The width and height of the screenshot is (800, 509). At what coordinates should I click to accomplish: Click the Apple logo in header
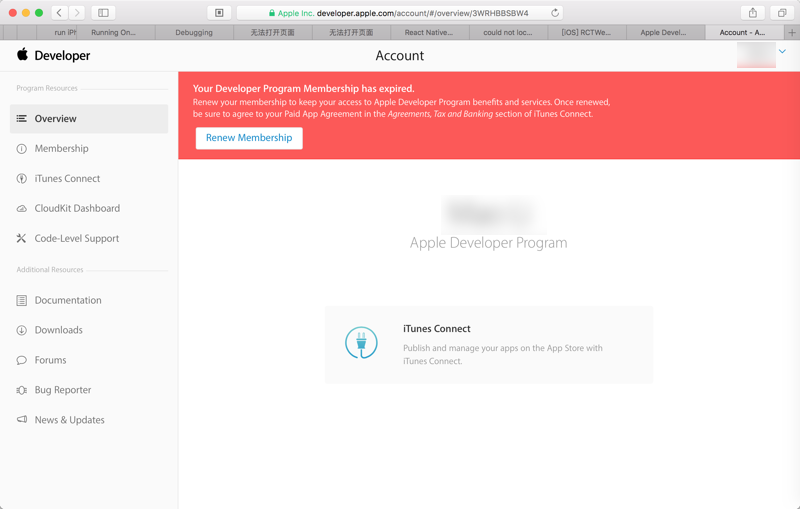click(22, 54)
